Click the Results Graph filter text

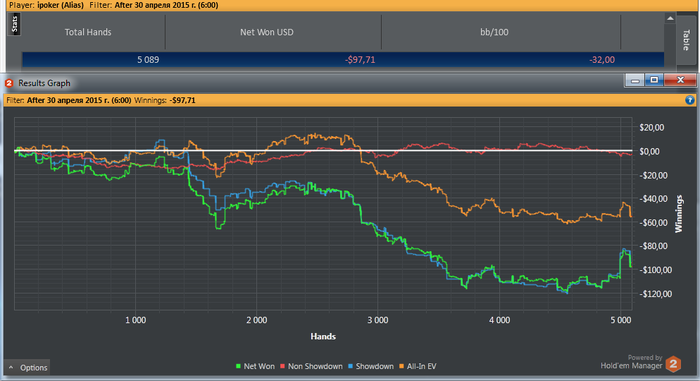coord(101,100)
